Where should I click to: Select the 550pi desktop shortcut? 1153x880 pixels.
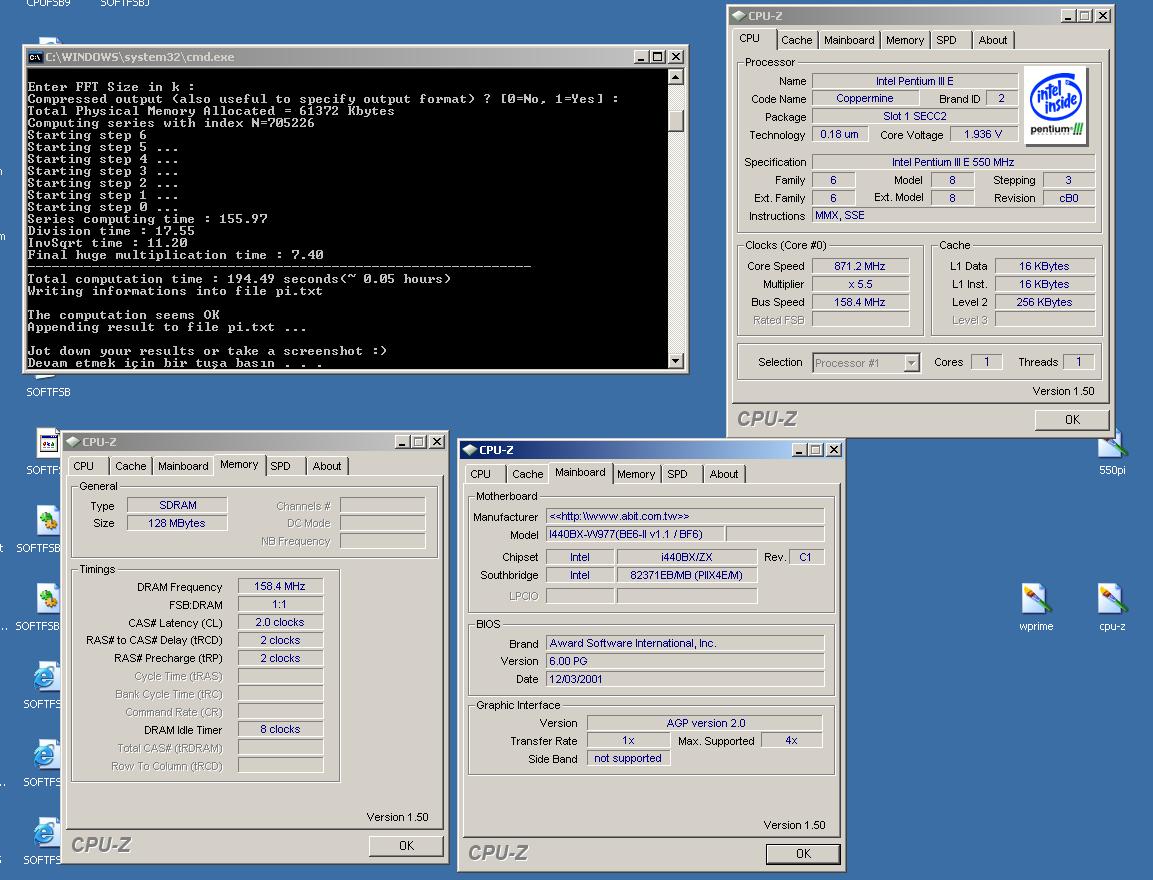point(1112,454)
